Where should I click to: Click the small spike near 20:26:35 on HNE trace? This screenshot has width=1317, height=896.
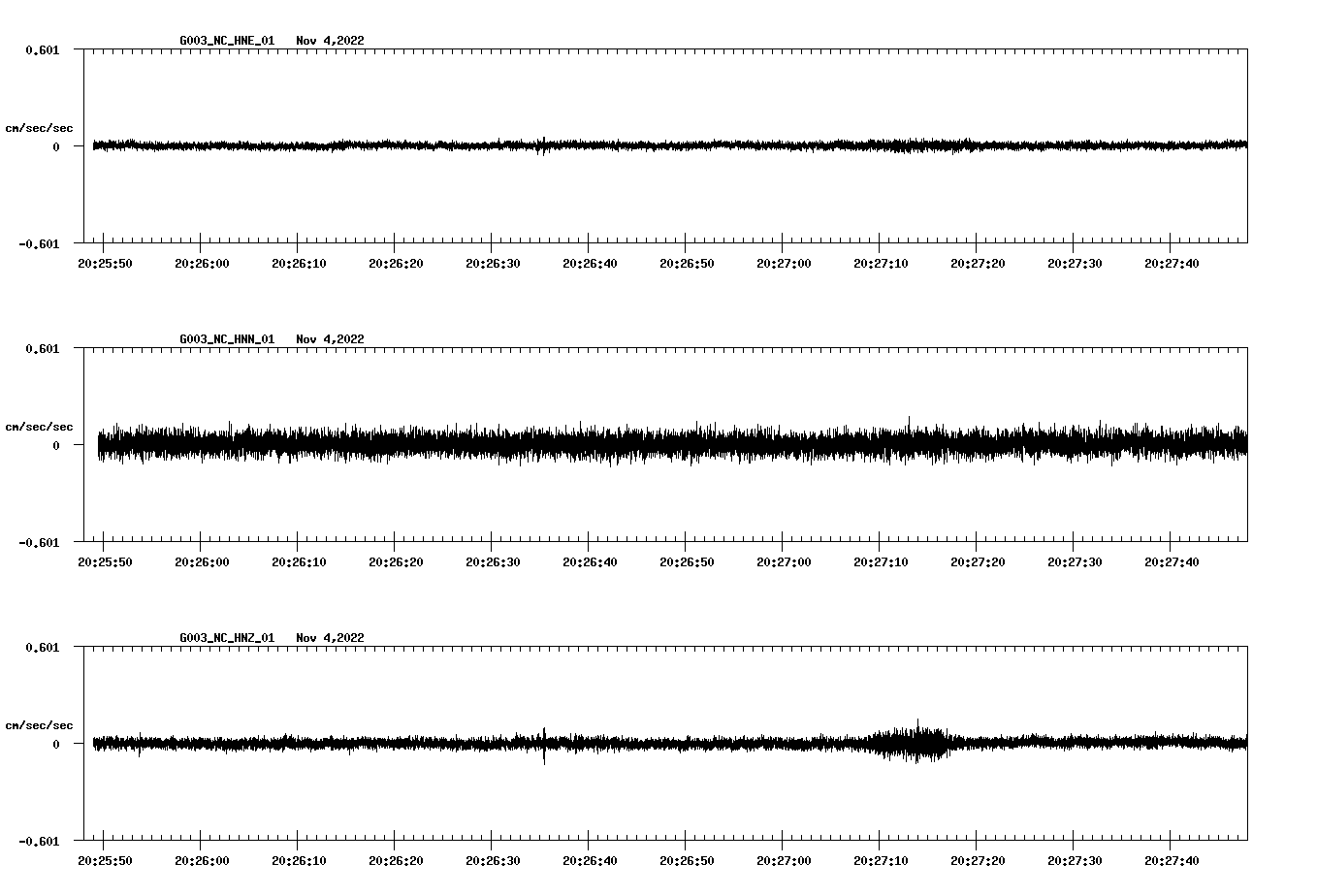click(543, 145)
